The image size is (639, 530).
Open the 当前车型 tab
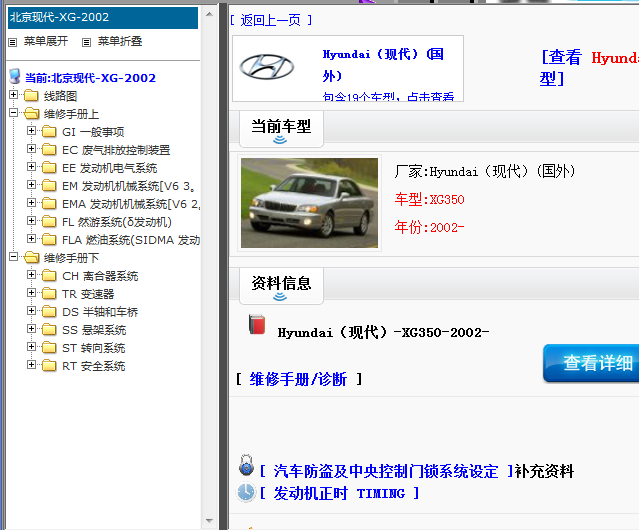pos(281,129)
